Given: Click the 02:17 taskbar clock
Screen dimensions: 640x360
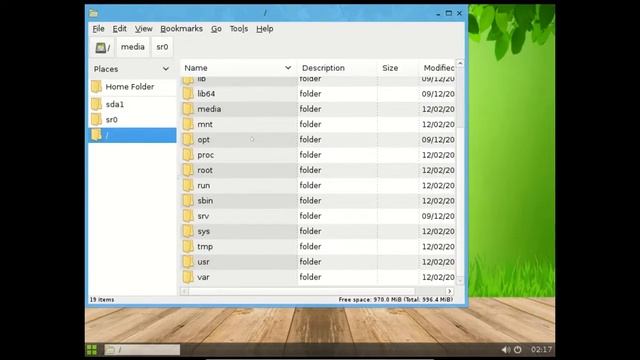Looking at the screenshot, I should tap(541, 350).
